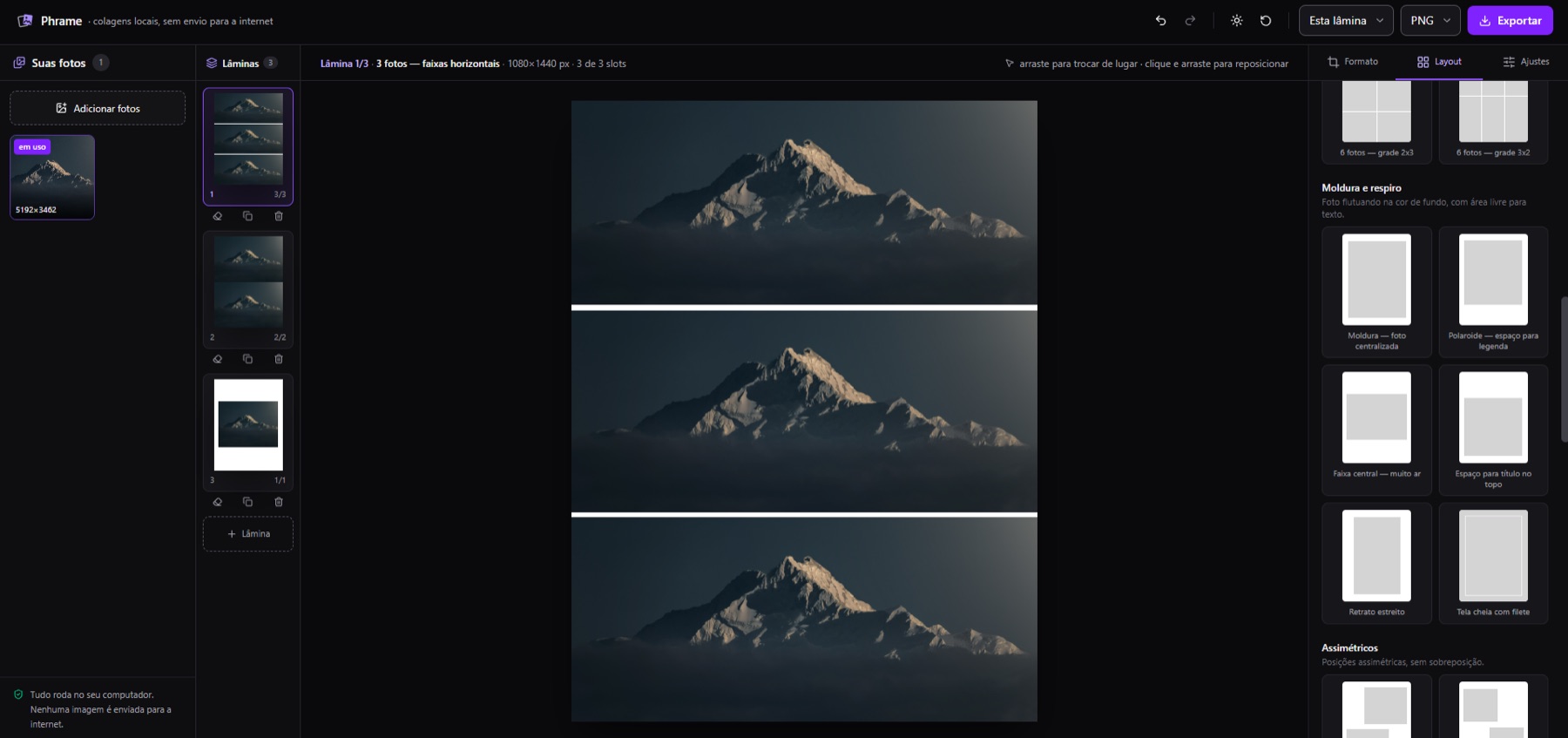This screenshot has width=1568, height=738.
Task: Delete lâmina 2 with the trash icon
Action: click(x=279, y=359)
